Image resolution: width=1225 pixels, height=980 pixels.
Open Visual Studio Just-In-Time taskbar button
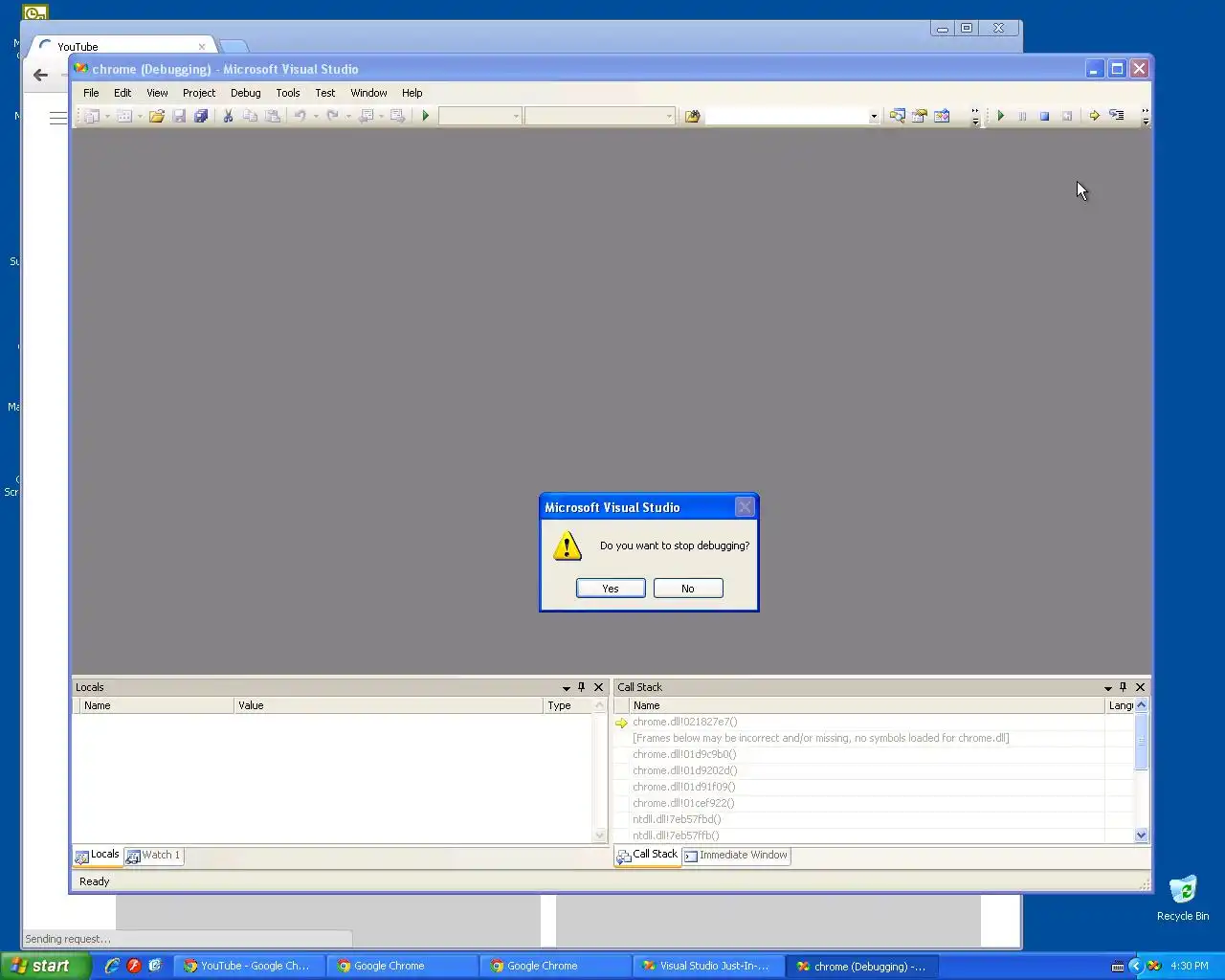coord(707,966)
